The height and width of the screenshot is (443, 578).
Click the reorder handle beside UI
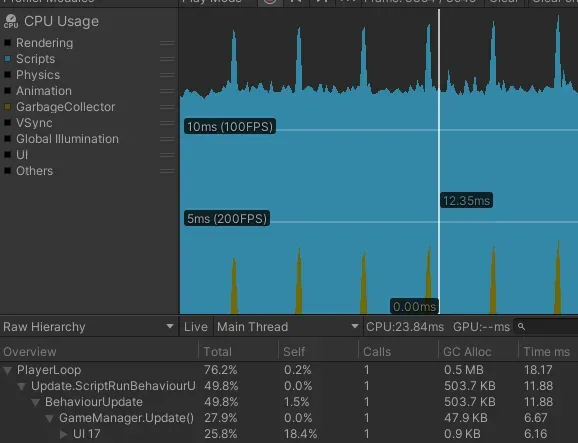[167, 155]
